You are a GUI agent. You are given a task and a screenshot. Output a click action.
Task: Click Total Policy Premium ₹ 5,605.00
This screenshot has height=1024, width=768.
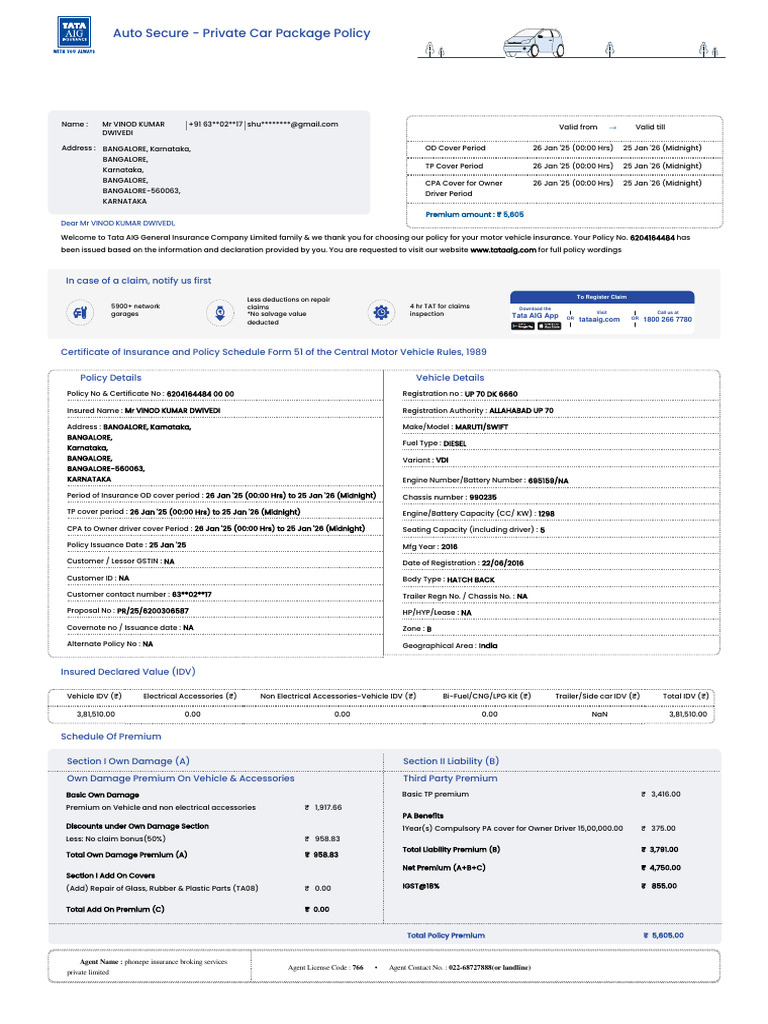point(664,935)
